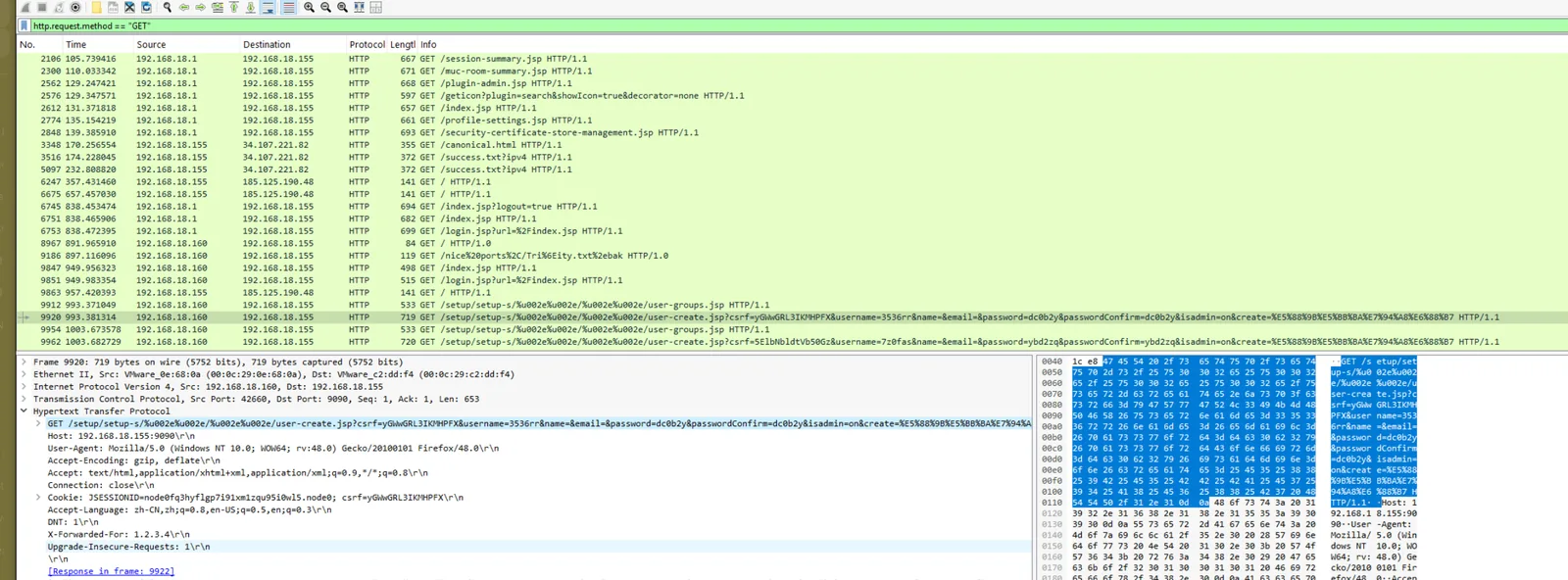
Task: Select packet 3348 canonical.html
Action: click(x=792, y=145)
